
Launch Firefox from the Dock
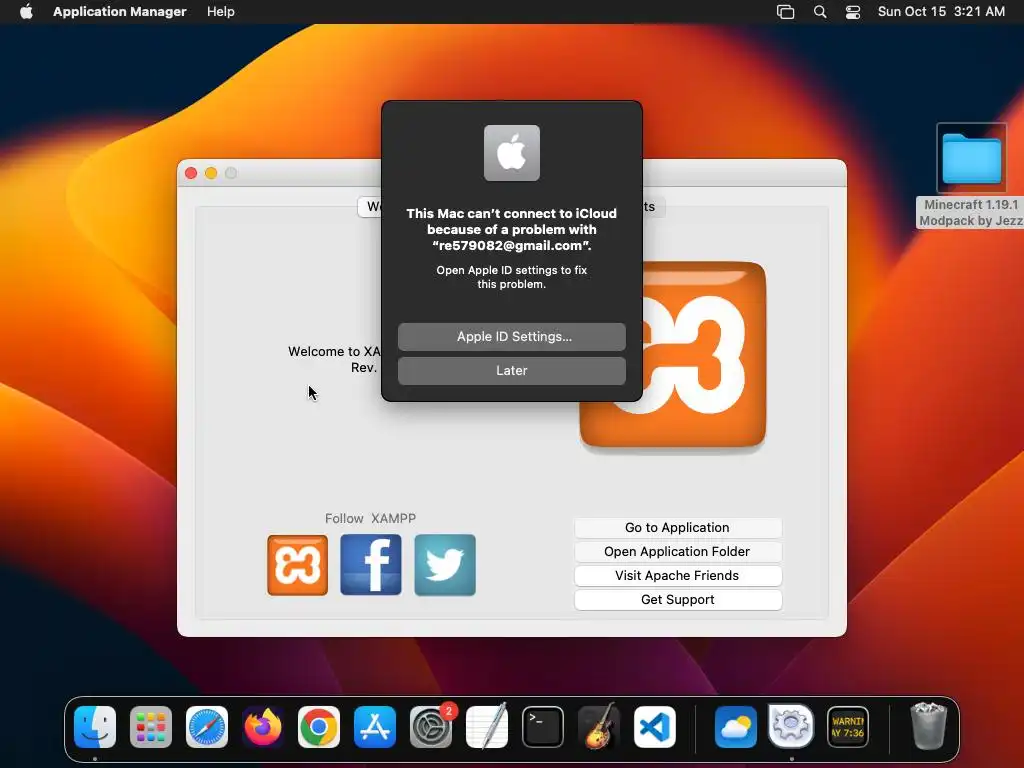pyautogui.click(x=263, y=727)
